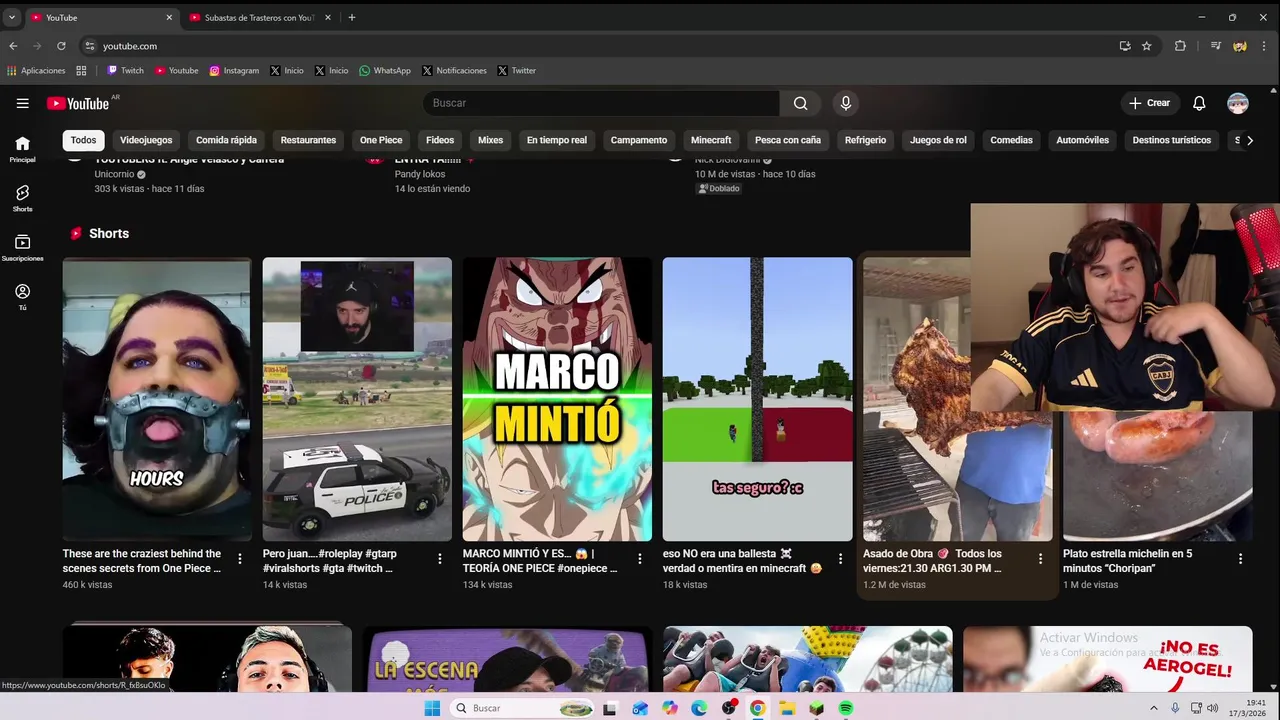Open the YouTube account avatar menu
Screen dimensions: 1280x720
pos(1238,103)
